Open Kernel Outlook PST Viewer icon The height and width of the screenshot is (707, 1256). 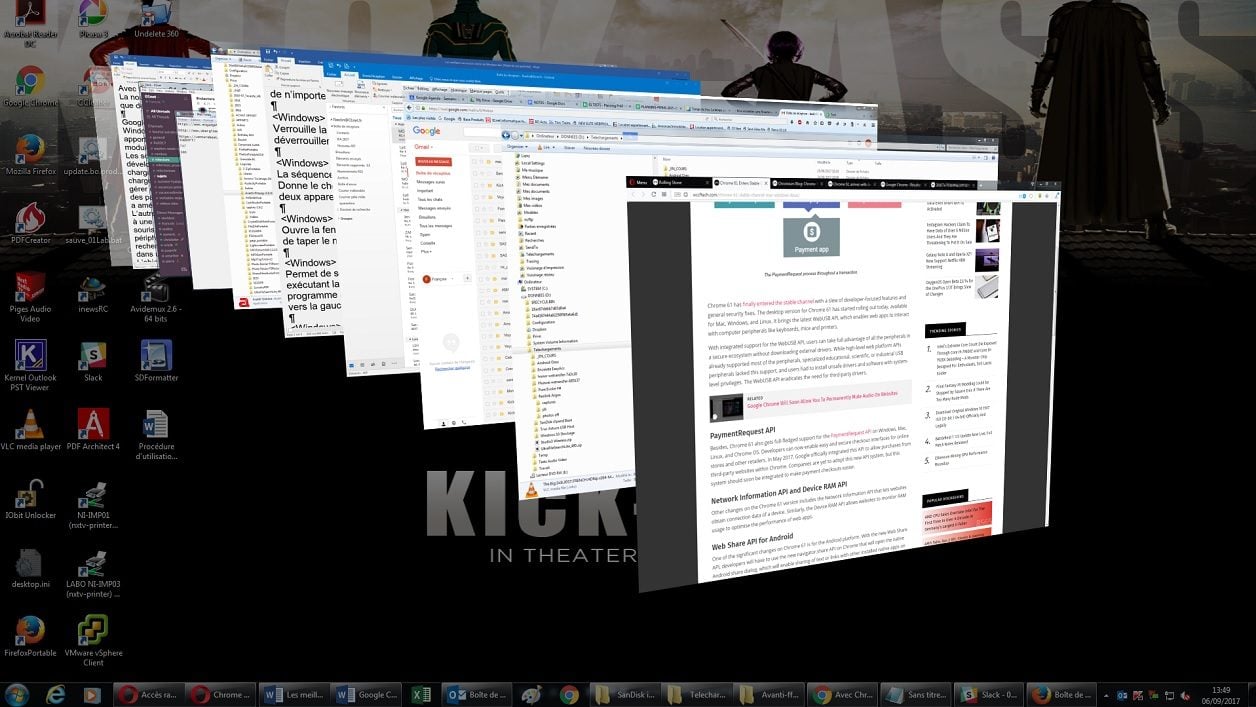30,366
